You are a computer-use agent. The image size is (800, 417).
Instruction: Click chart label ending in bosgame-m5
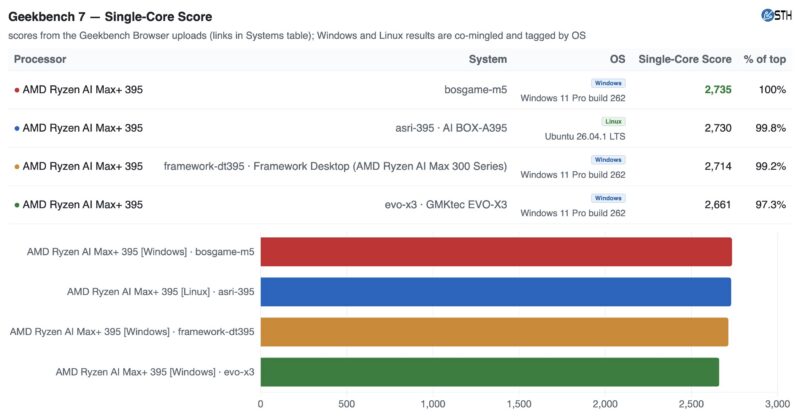(140, 252)
